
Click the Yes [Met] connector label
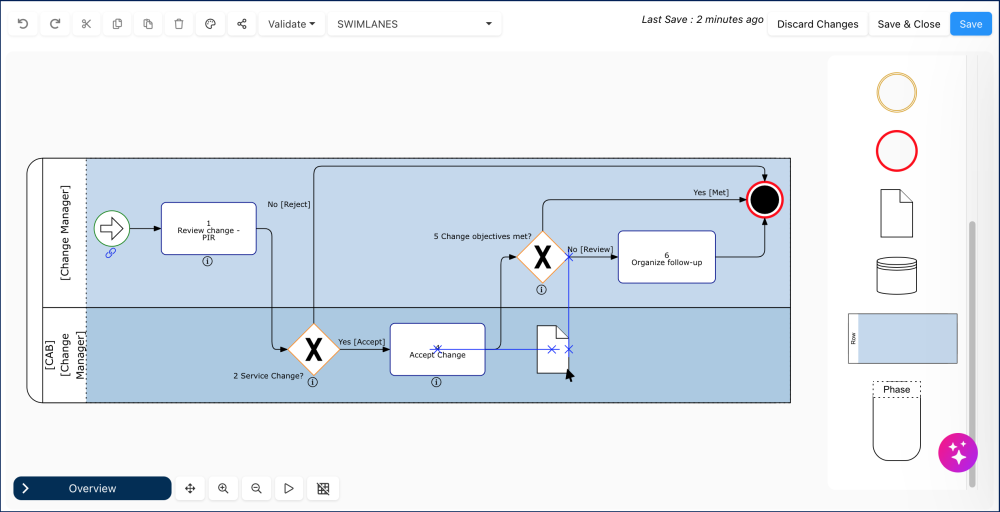711,192
